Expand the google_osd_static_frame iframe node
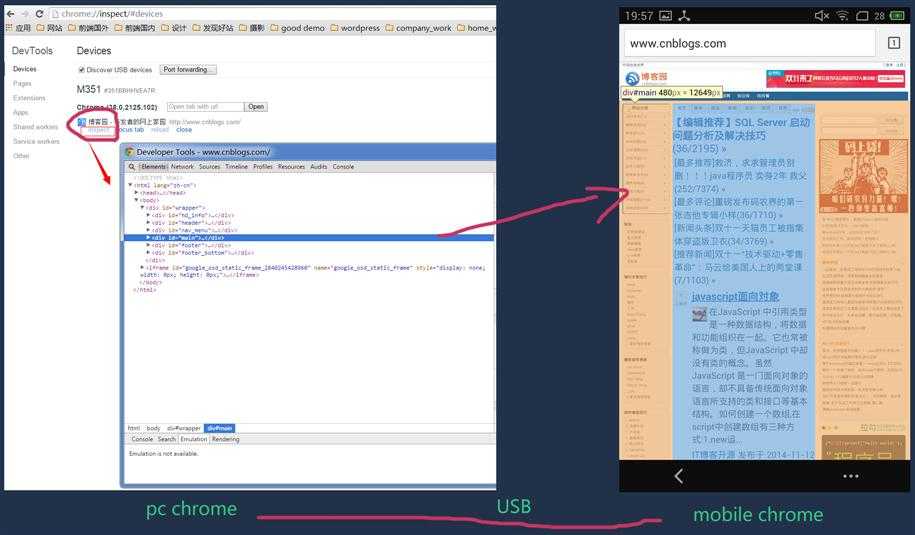Screen dimensions: 915x535 pyautogui.click(x=142, y=268)
